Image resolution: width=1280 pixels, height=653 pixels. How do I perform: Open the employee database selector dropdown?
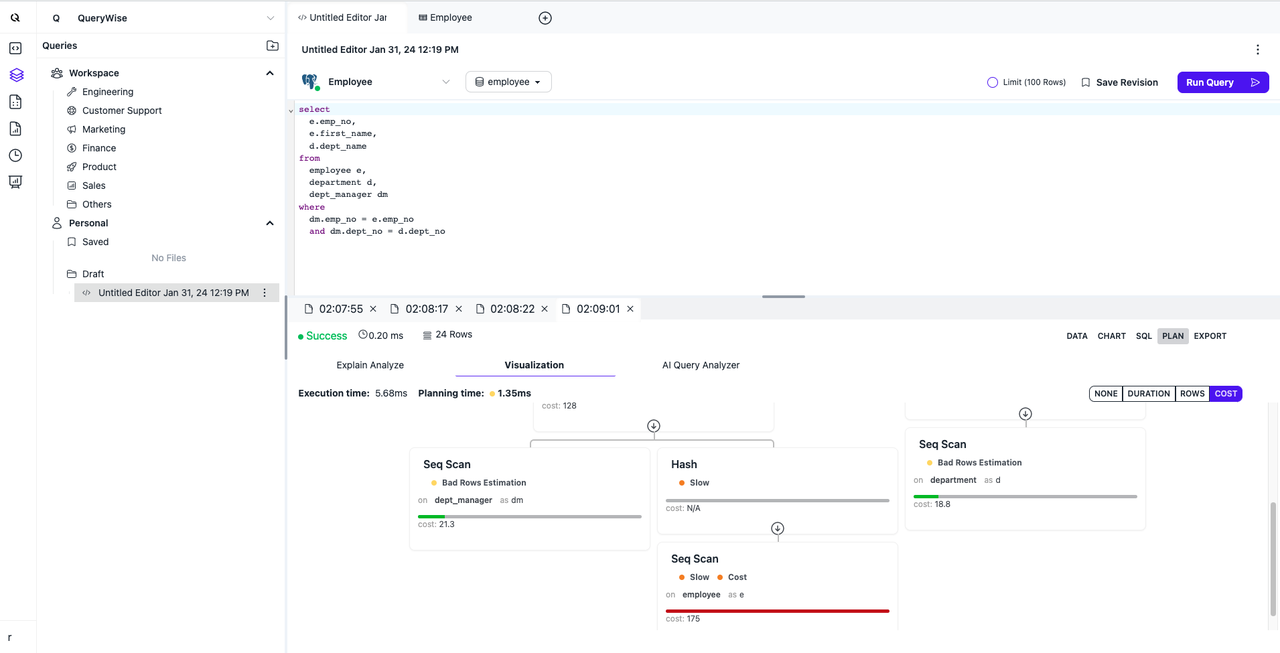coord(508,82)
